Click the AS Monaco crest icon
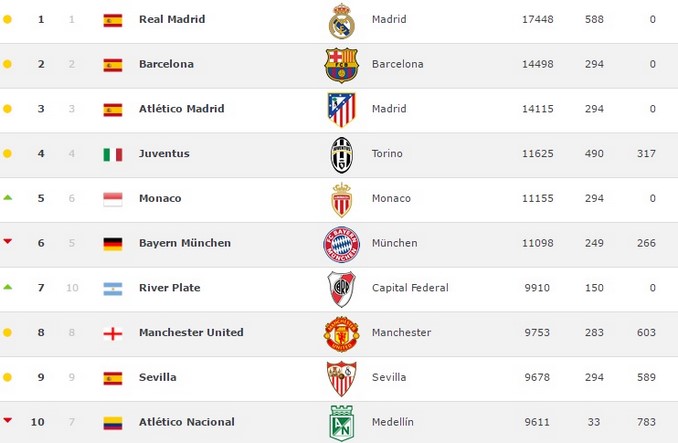The image size is (678, 443). (342, 199)
